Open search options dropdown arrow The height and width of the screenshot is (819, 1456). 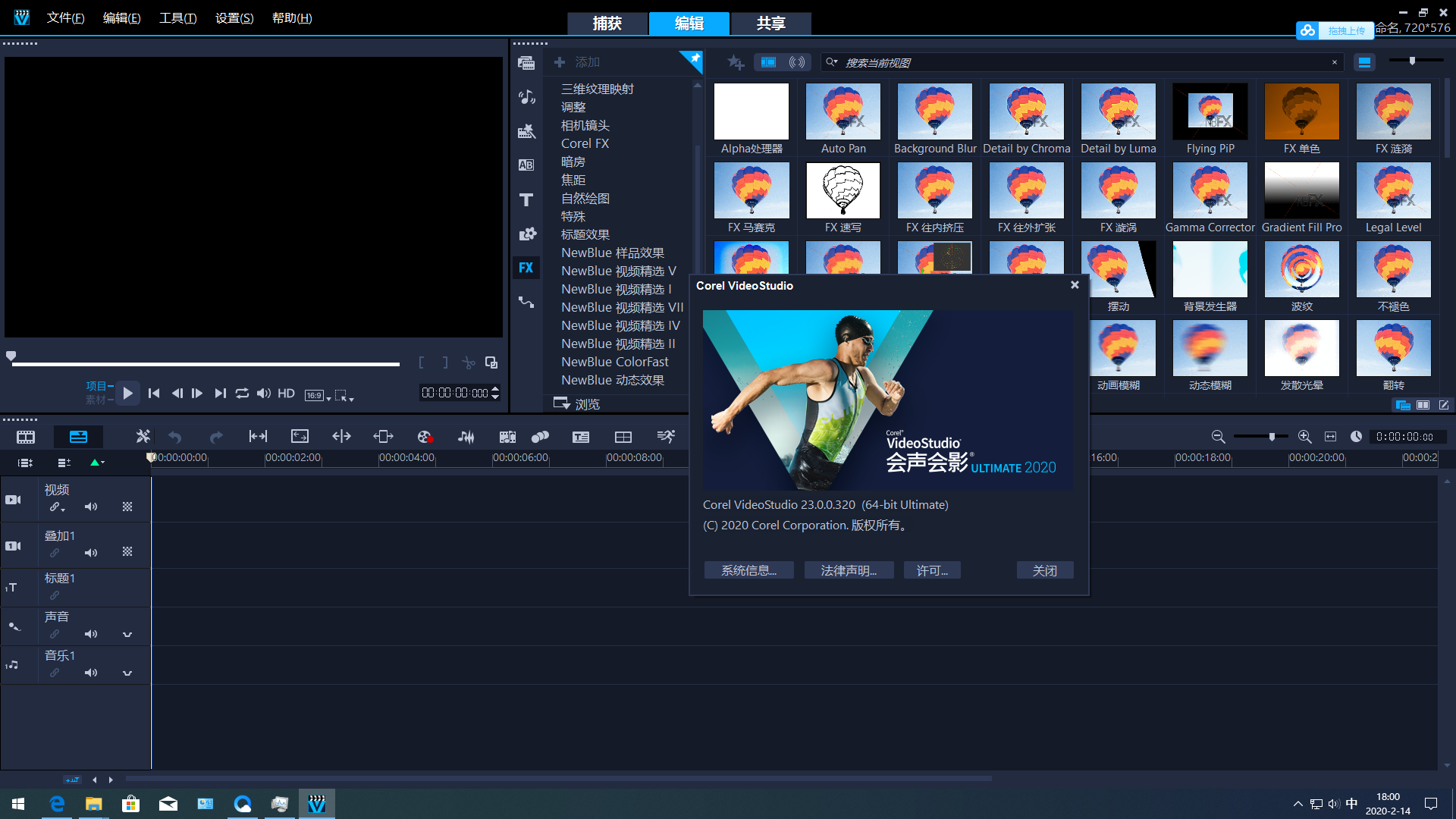[x=832, y=62]
